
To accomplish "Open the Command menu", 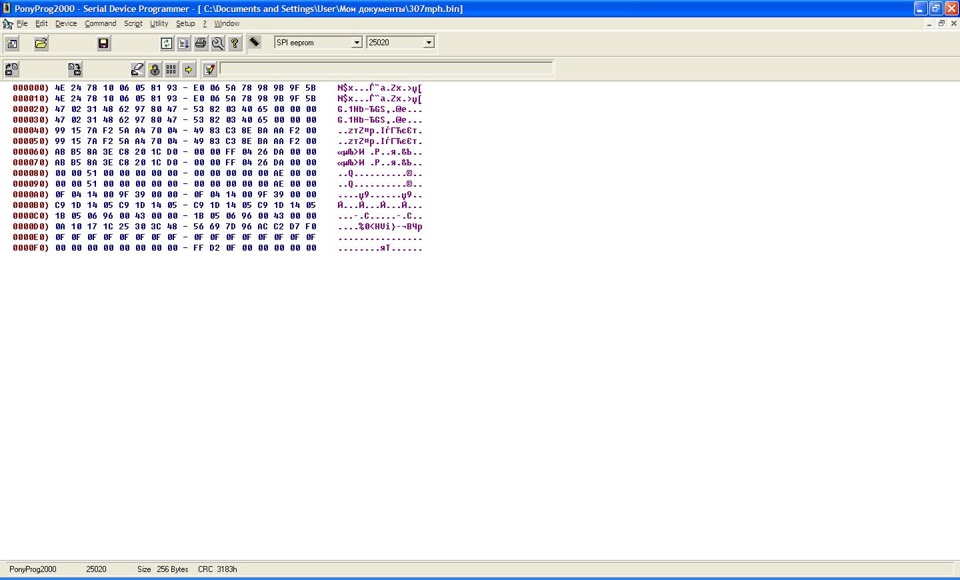I will point(100,24).
